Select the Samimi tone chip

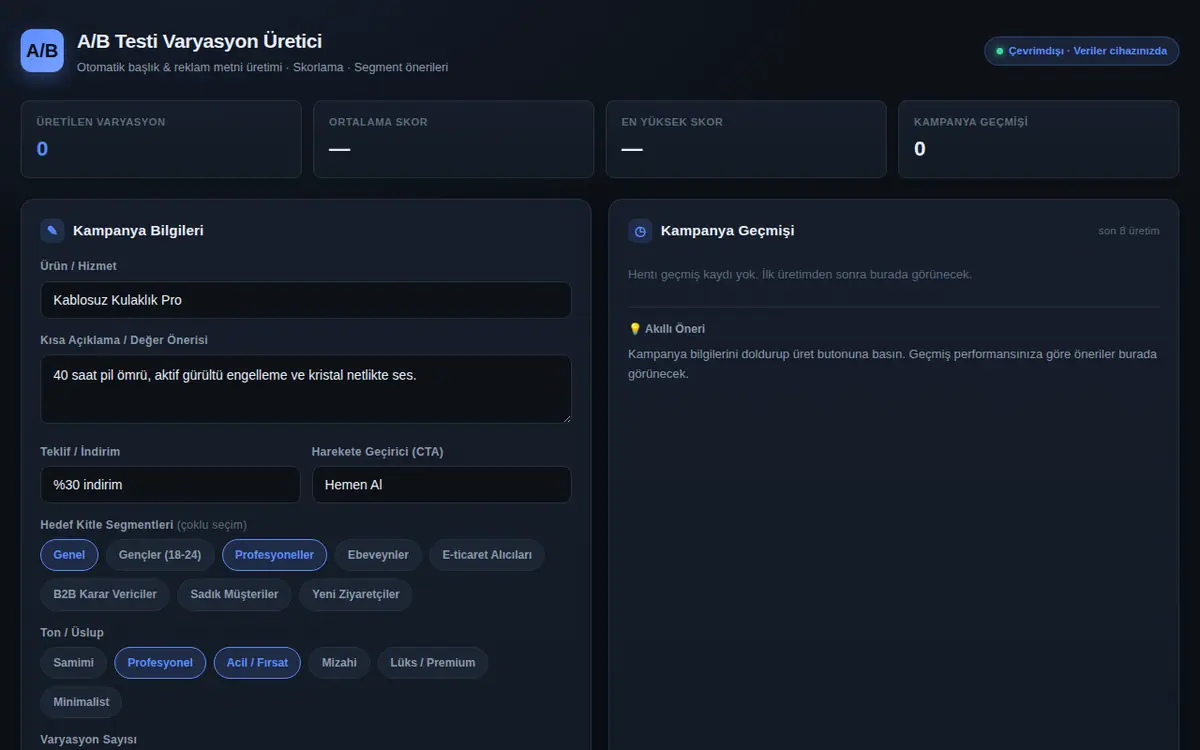click(x=74, y=663)
